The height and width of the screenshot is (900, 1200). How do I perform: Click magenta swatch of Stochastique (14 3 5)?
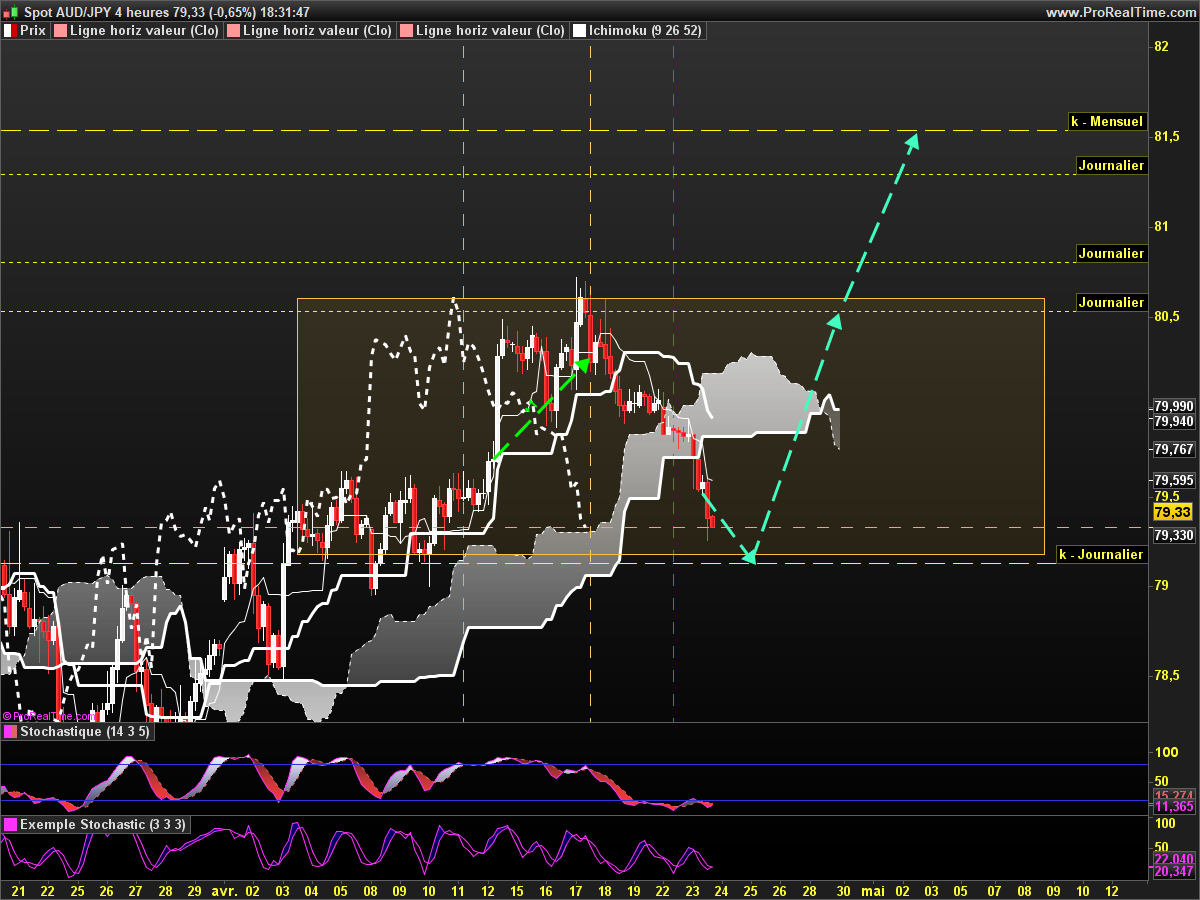coord(10,732)
